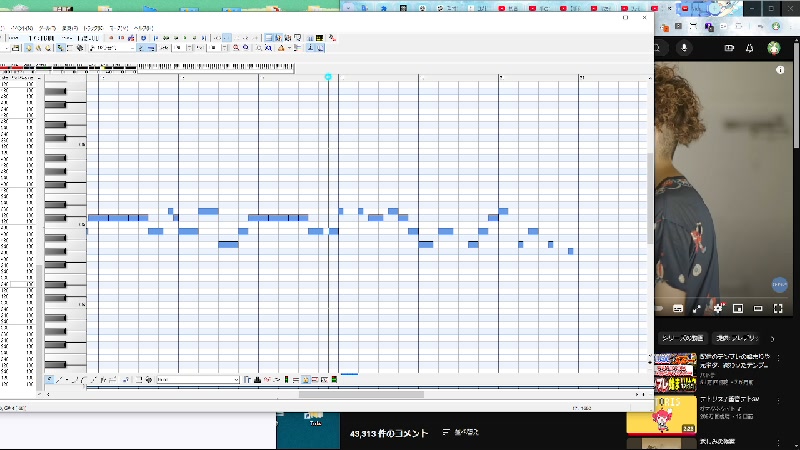Click the YouTube search magnifier icon
This screenshot has width=800, height=450.
(x=658, y=48)
